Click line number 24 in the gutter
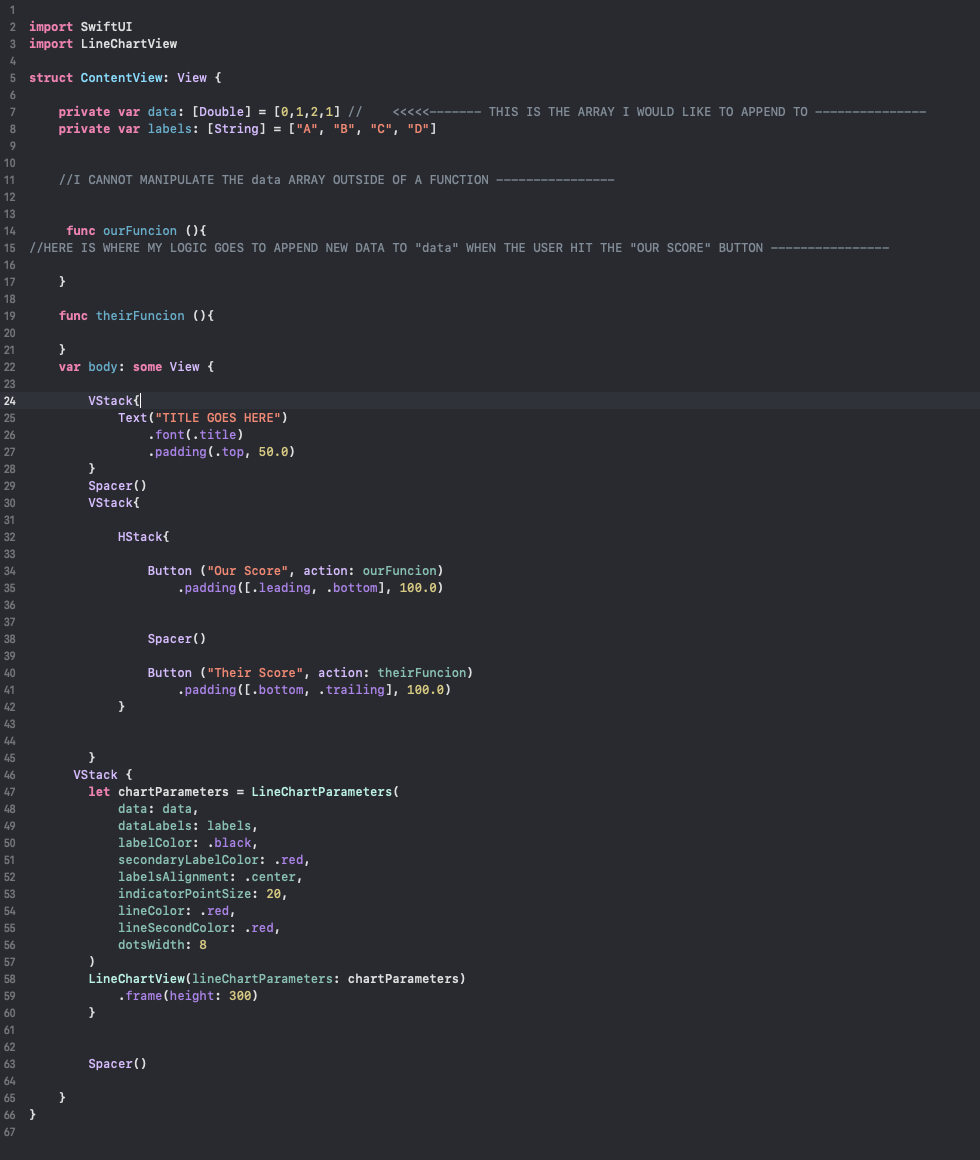The image size is (980, 1160). tap(10, 401)
